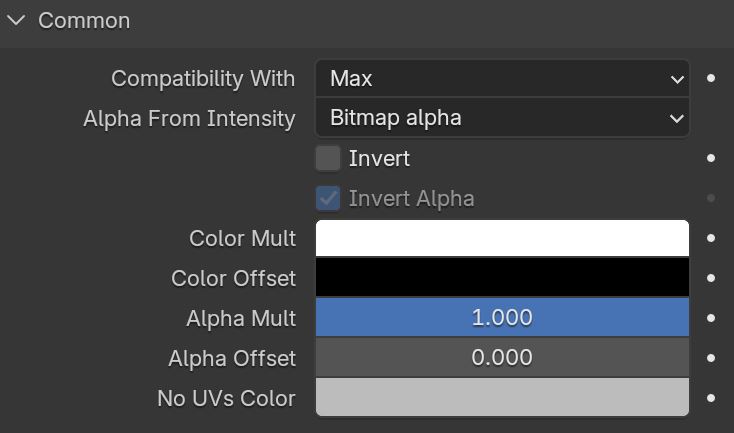734x433 pixels.
Task: Open the gray No UVs Color swatch
Action: (x=502, y=397)
